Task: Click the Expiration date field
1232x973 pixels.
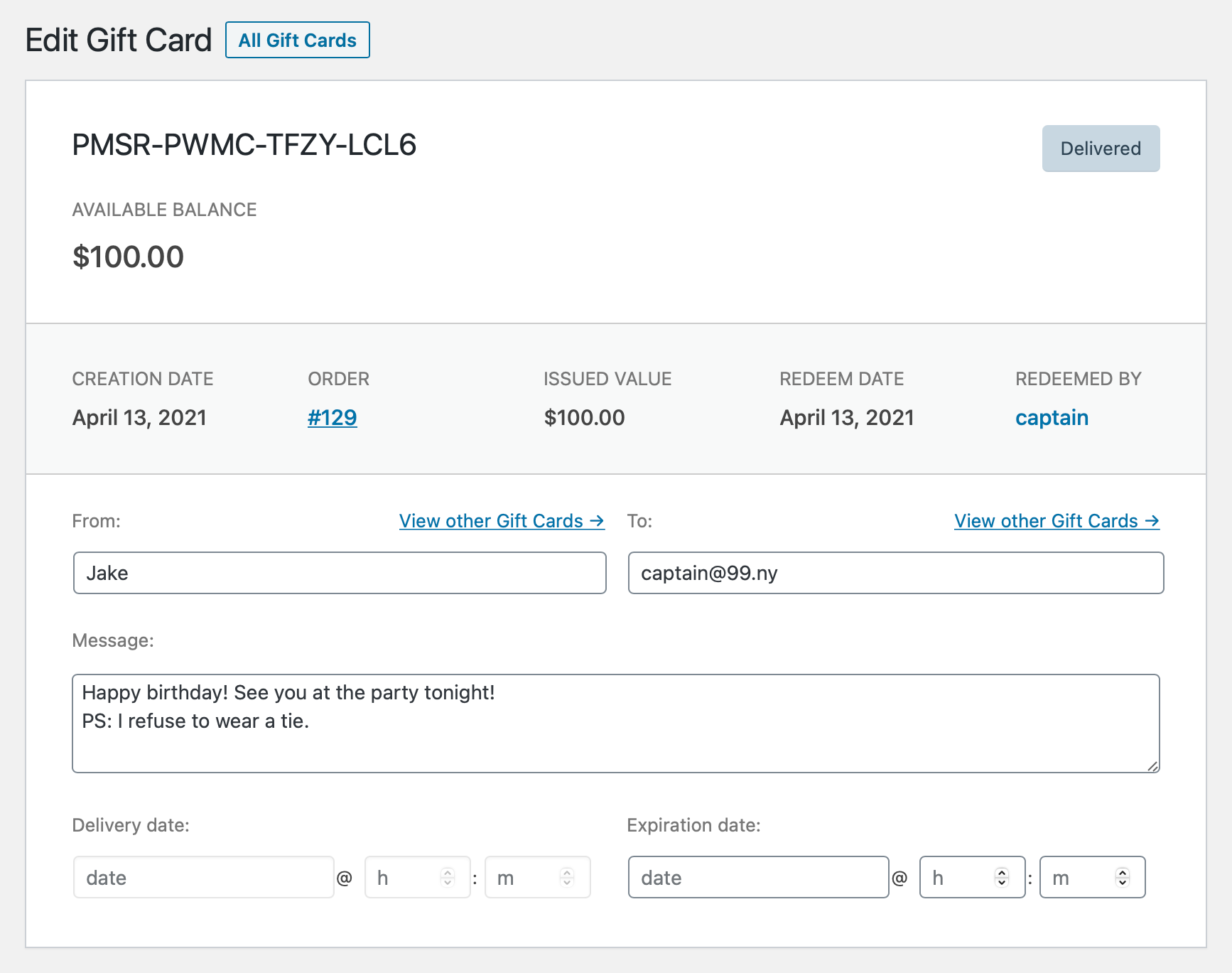Action: [757, 878]
